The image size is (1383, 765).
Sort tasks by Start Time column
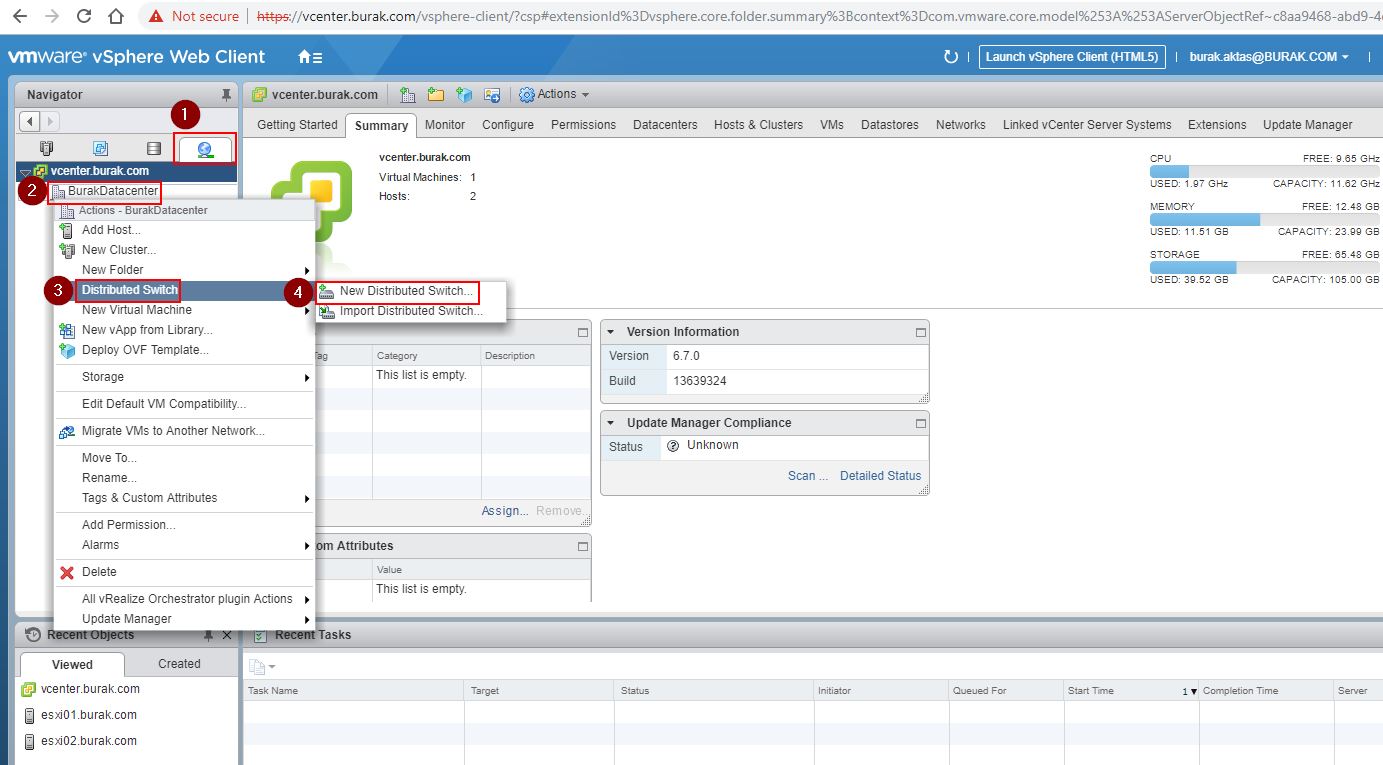coord(1130,691)
